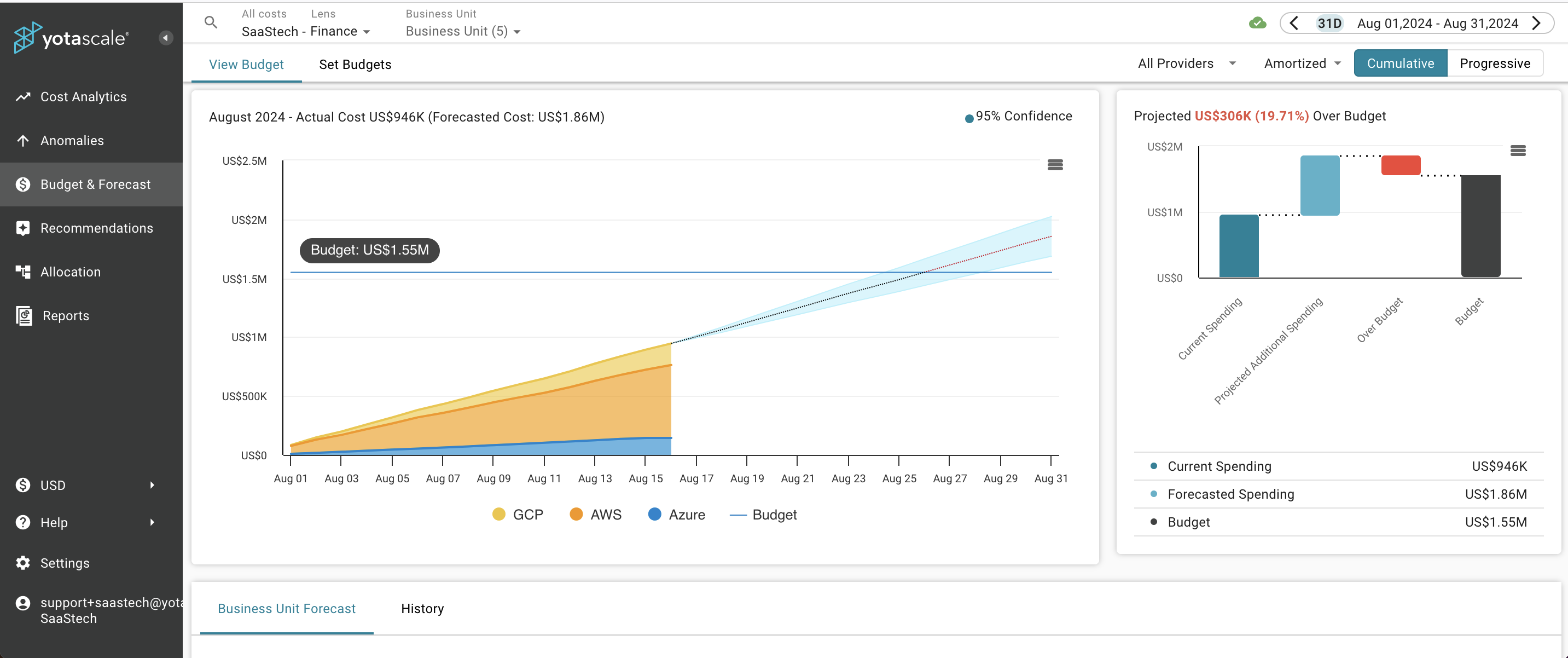Click the Aug 01,2024 - Aug 31,2024 date text
1568x658 pixels.
tap(1438, 23)
